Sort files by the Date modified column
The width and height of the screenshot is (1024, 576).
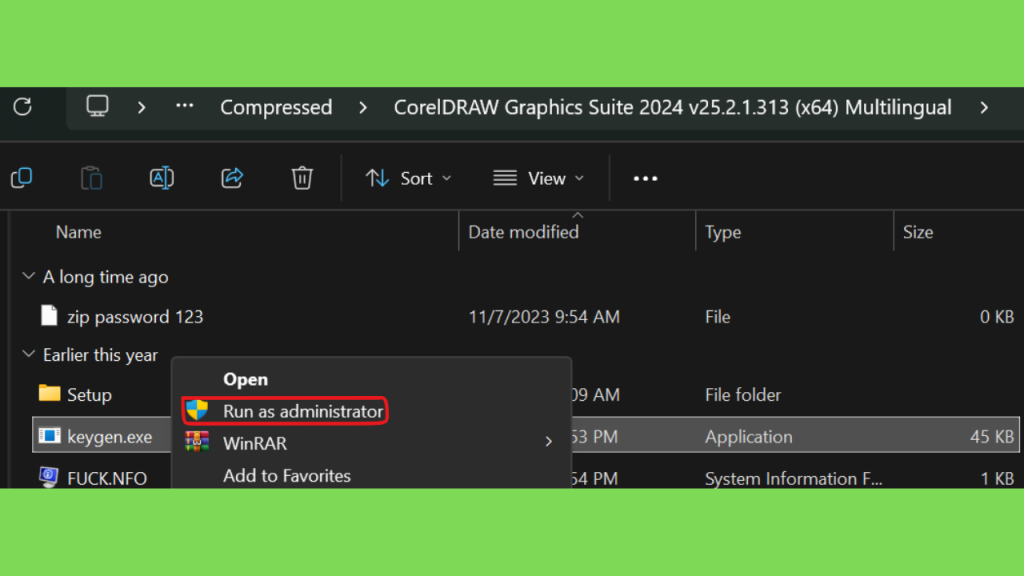click(x=523, y=232)
